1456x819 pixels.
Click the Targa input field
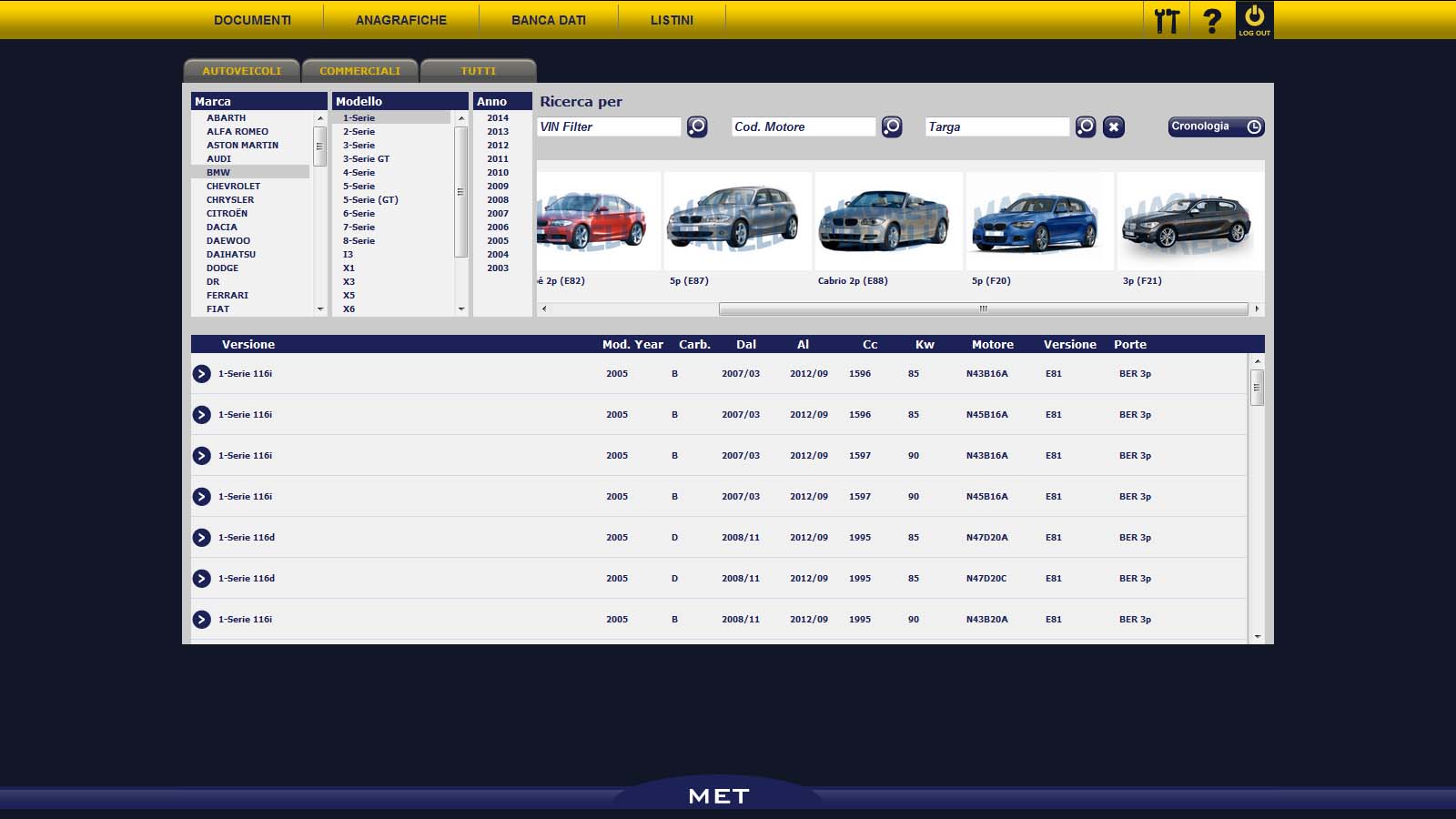pos(996,126)
